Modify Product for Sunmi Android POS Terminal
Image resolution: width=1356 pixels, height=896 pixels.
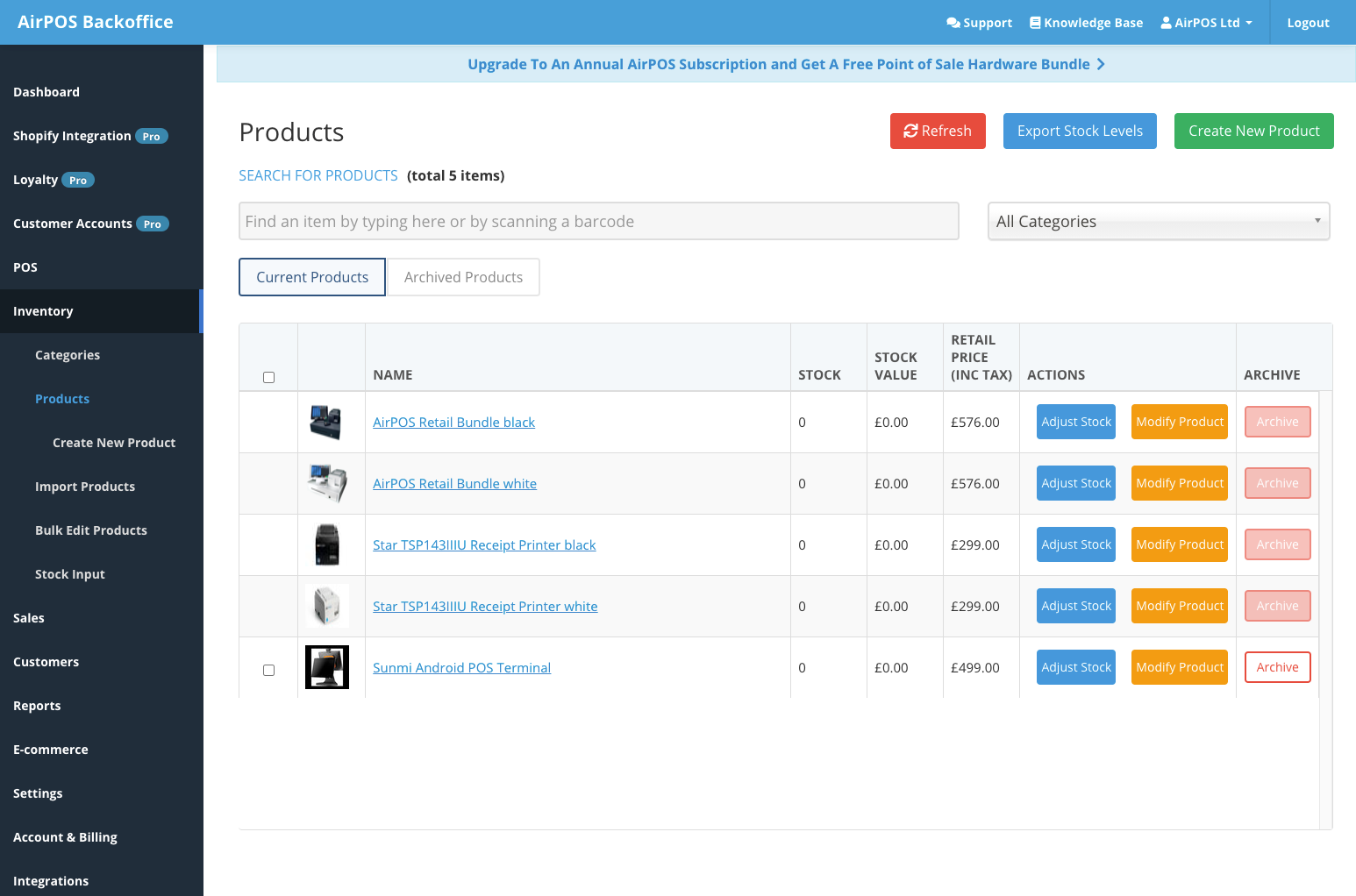pyautogui.click(x=1180, y=667)
